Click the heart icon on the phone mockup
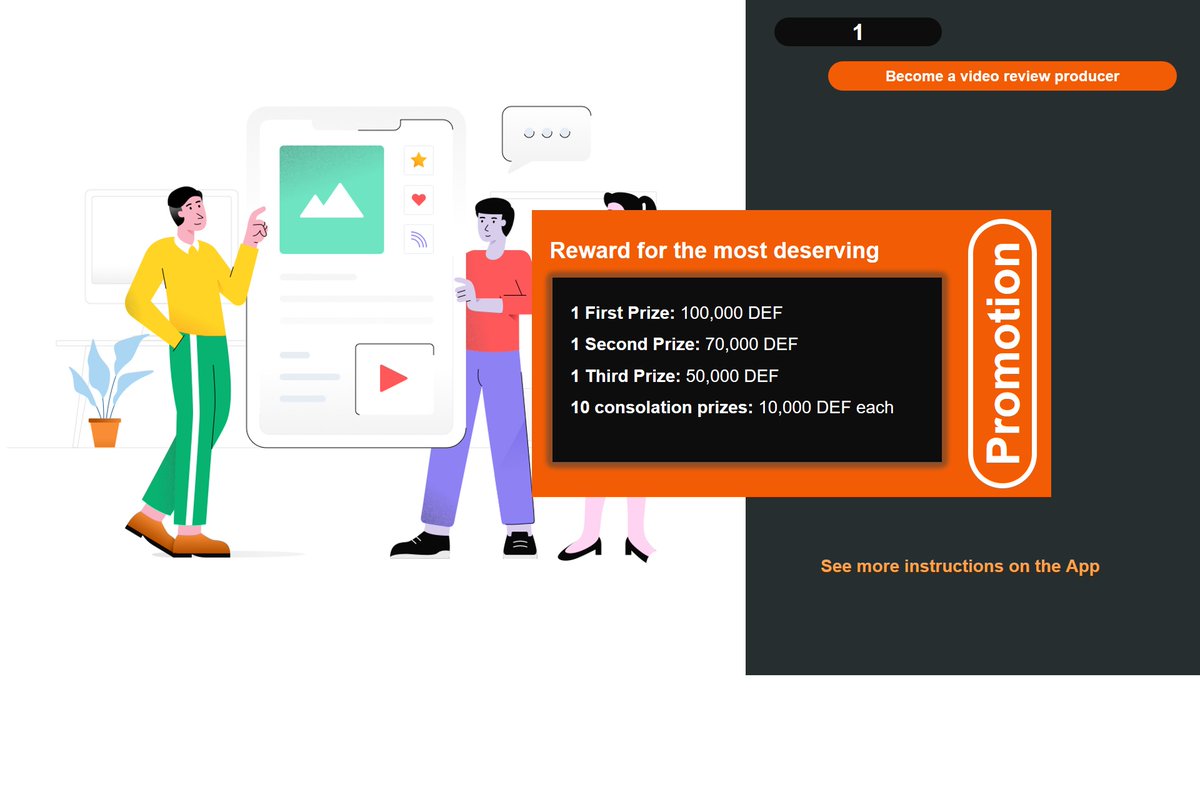This screenshot has height=799, width=1200. click(x=418, y=199)
